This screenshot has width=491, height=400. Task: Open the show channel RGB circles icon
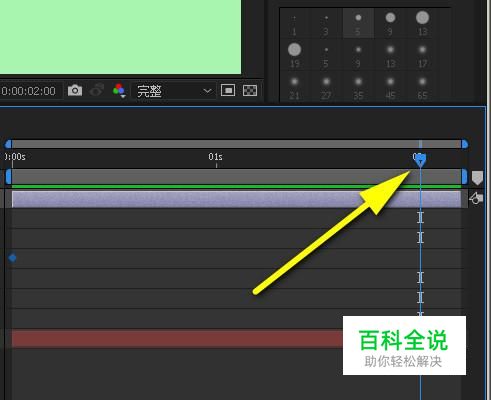coord(119,90)
